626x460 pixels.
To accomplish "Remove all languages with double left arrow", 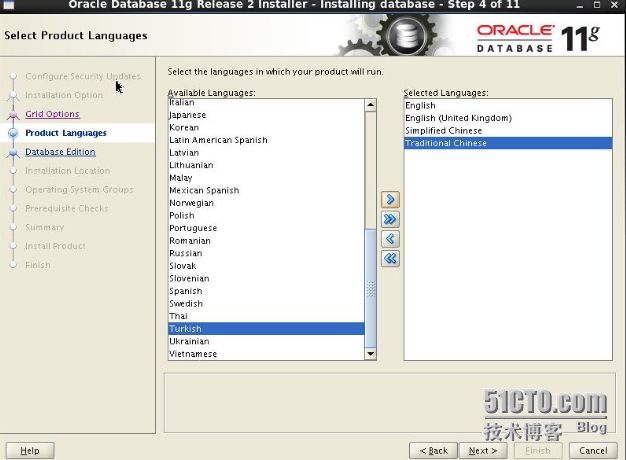I will [x=390, y=259].
